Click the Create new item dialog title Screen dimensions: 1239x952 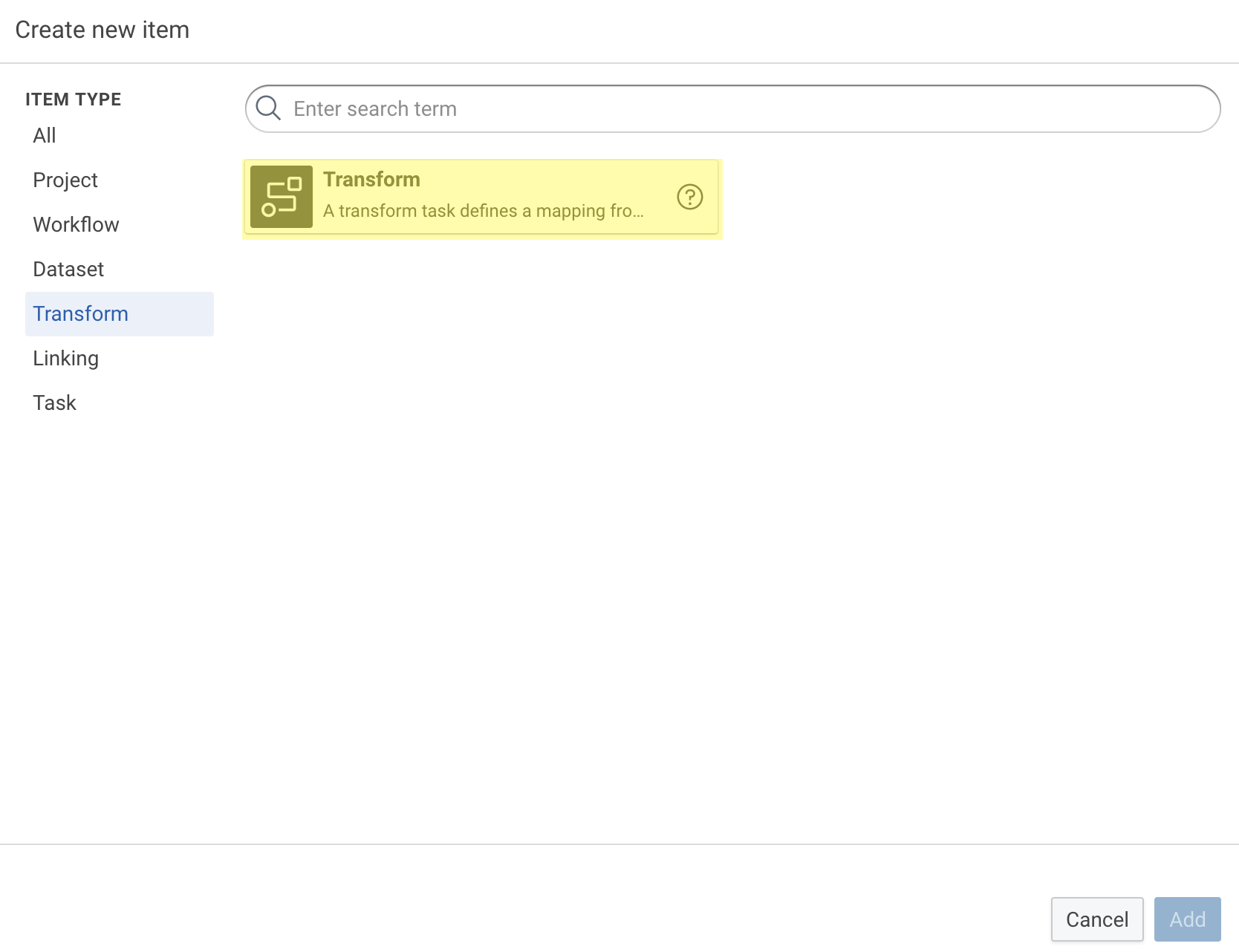(103, 30)
